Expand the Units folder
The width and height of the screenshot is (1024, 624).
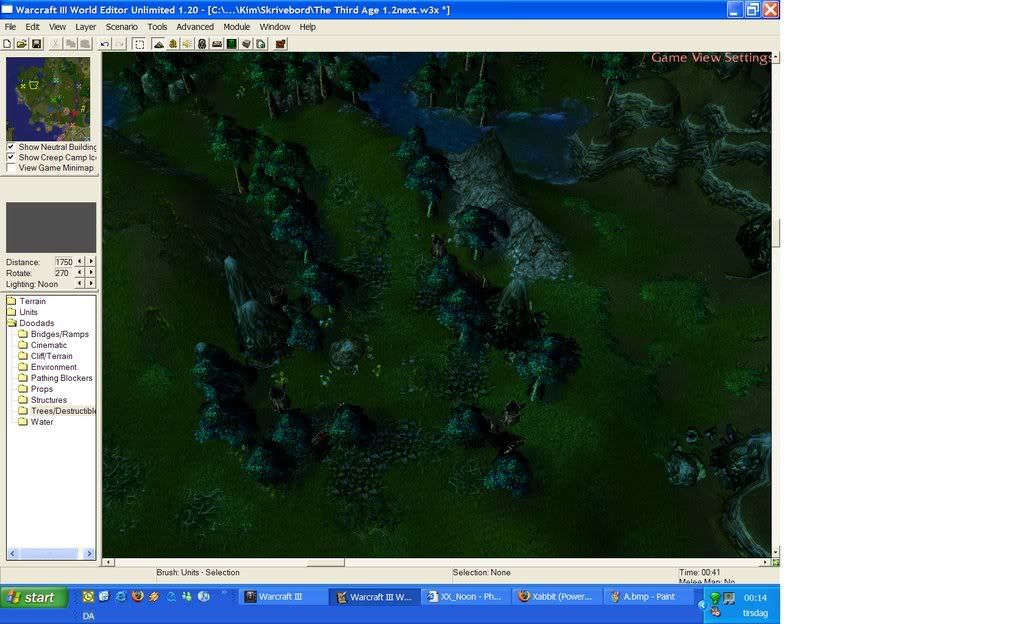pos(22,312)
